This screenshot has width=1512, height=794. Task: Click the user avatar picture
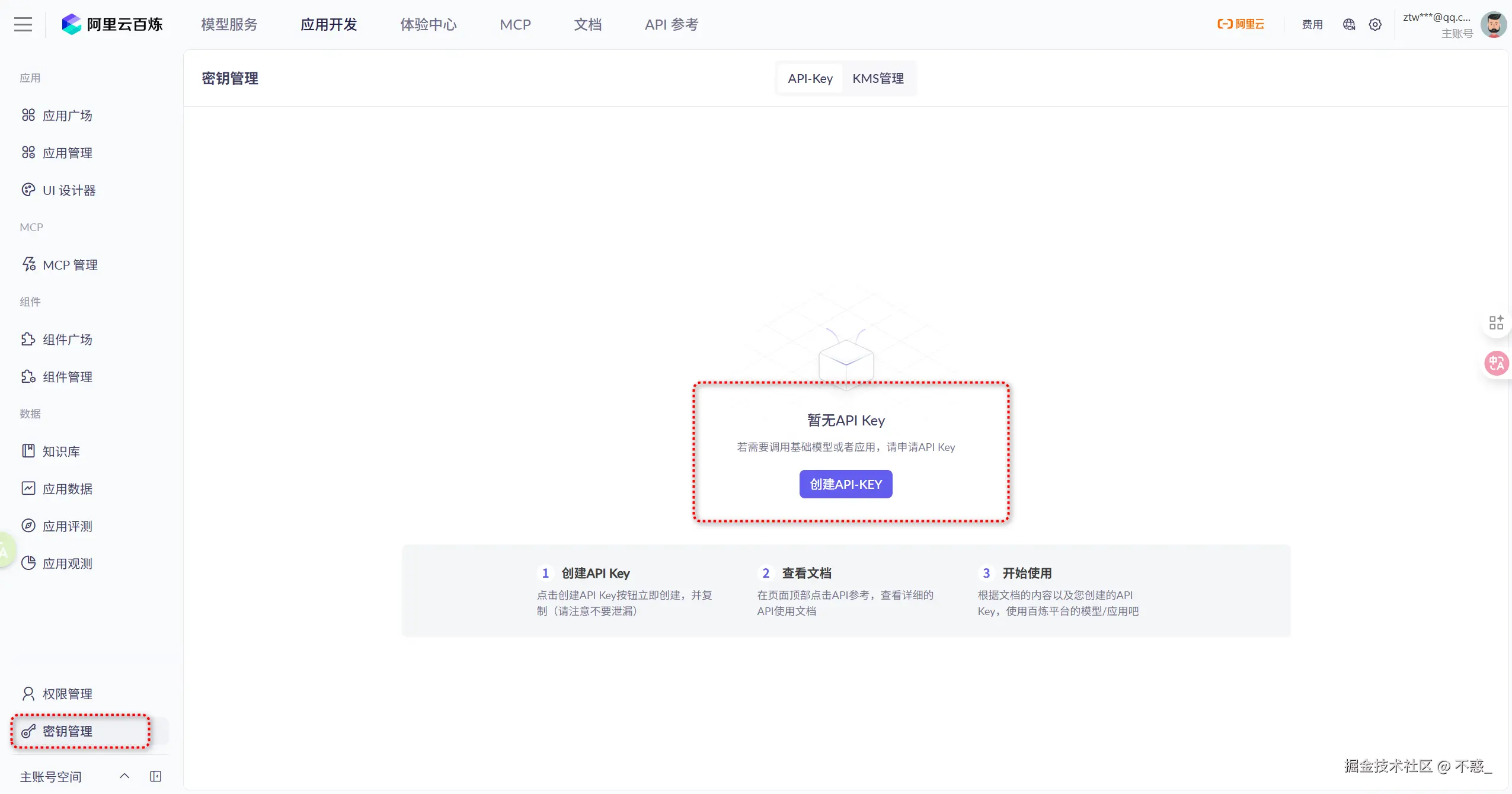(x=1493, y=24)
